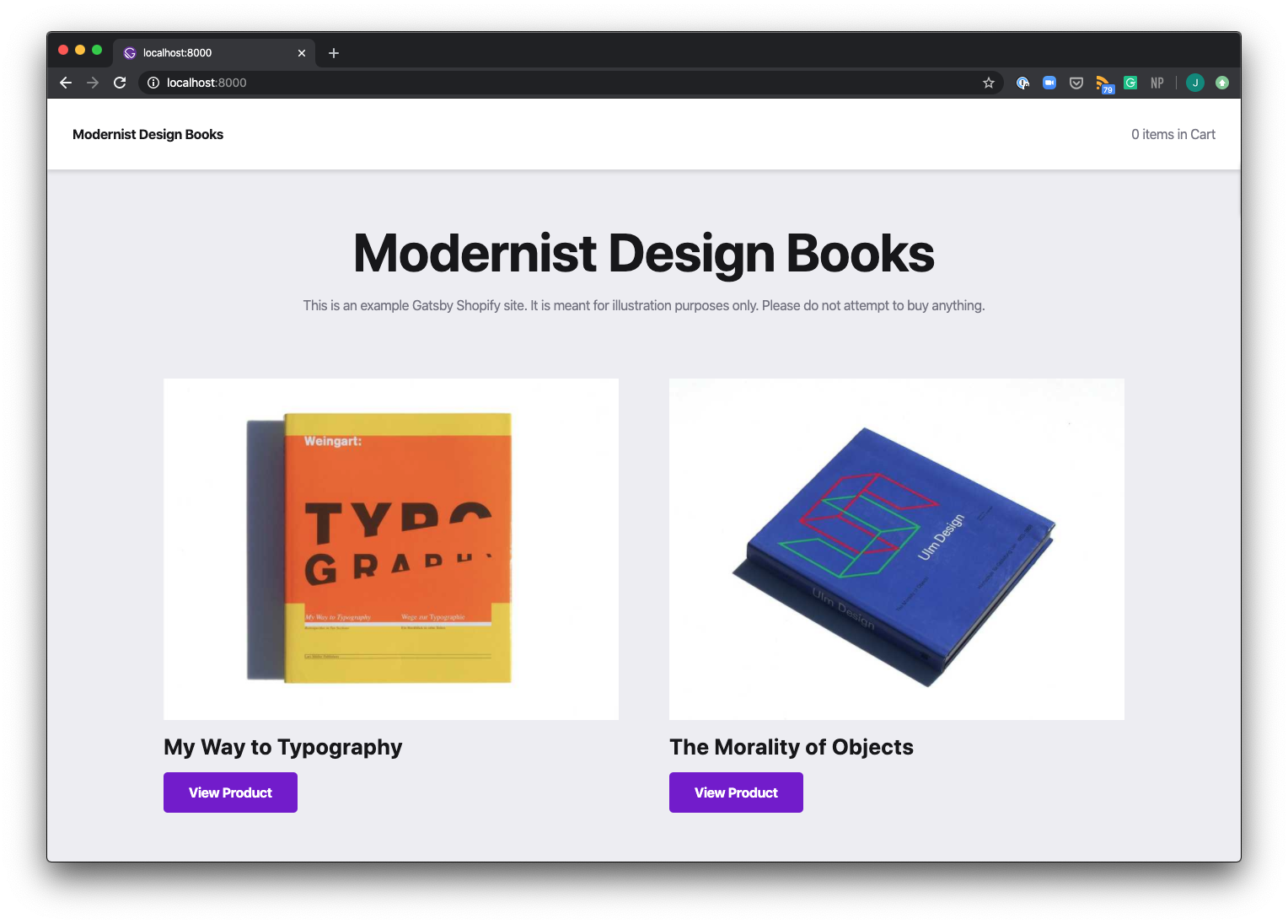This screenshot has height=924, width=1288.
Task: Click The Morality of Objects title
Action: 792,748
